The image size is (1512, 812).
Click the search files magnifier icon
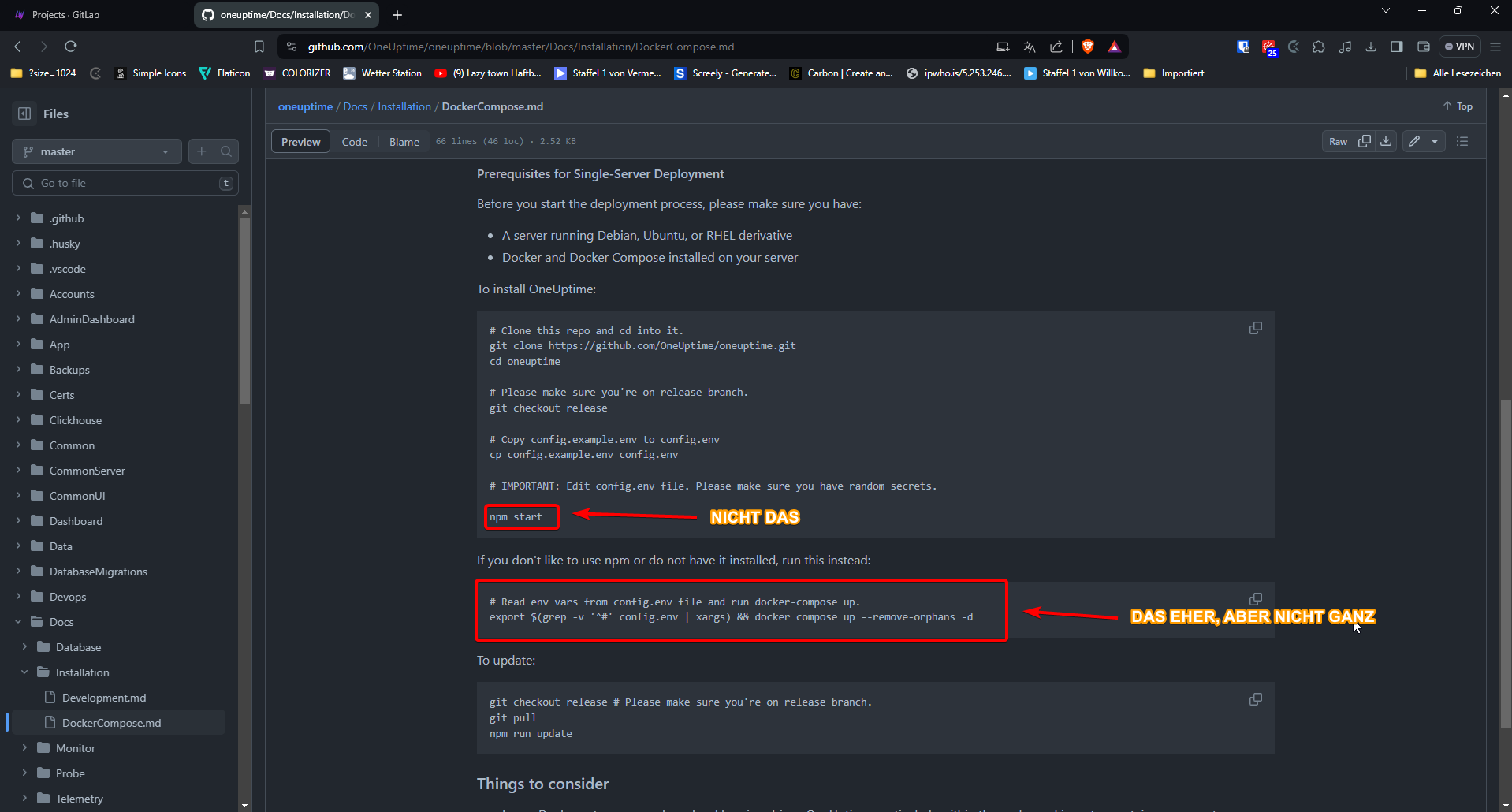[x=226, y=151]
